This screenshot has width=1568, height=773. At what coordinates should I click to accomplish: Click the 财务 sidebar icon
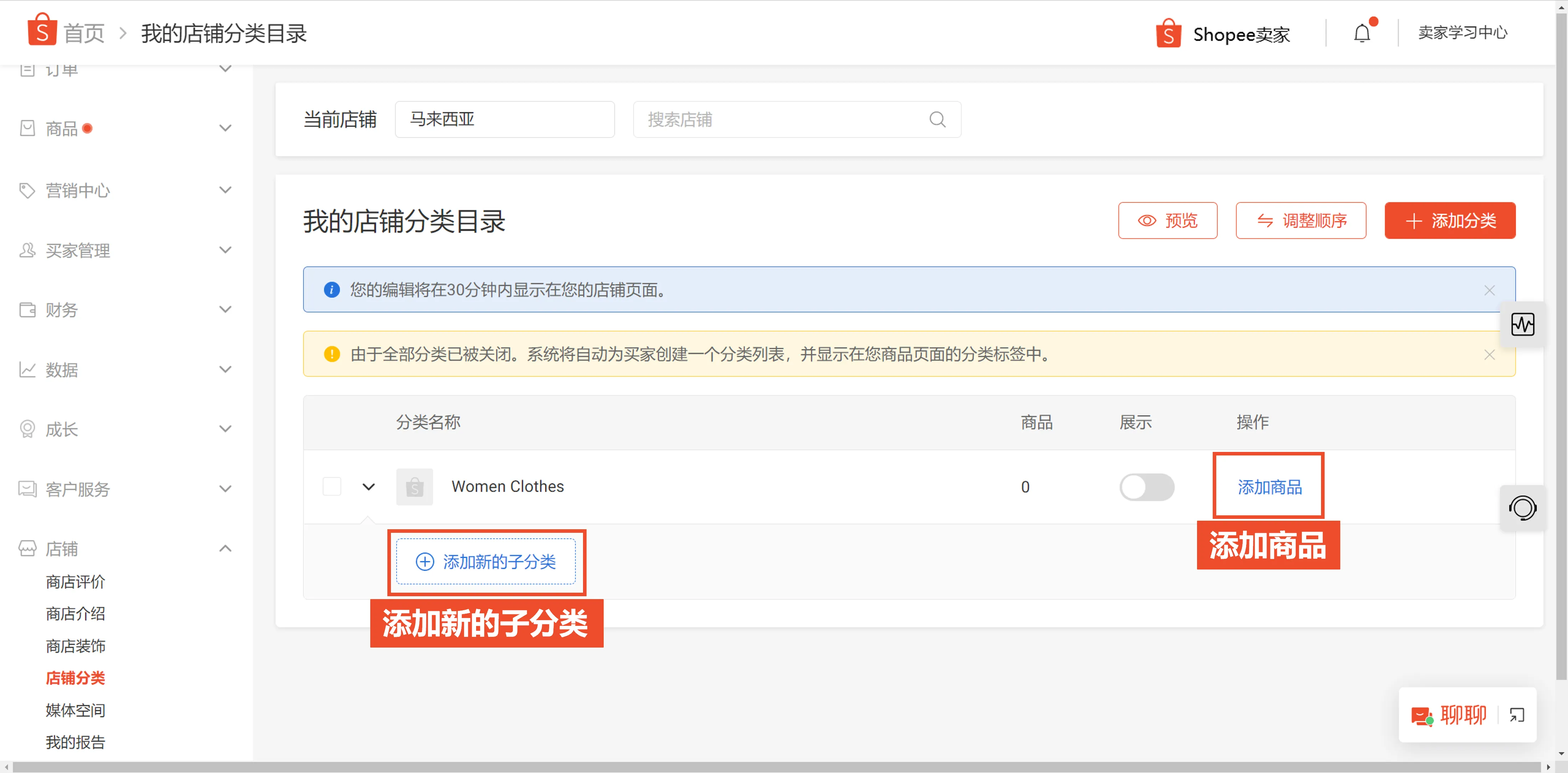[x=27, y=310]
